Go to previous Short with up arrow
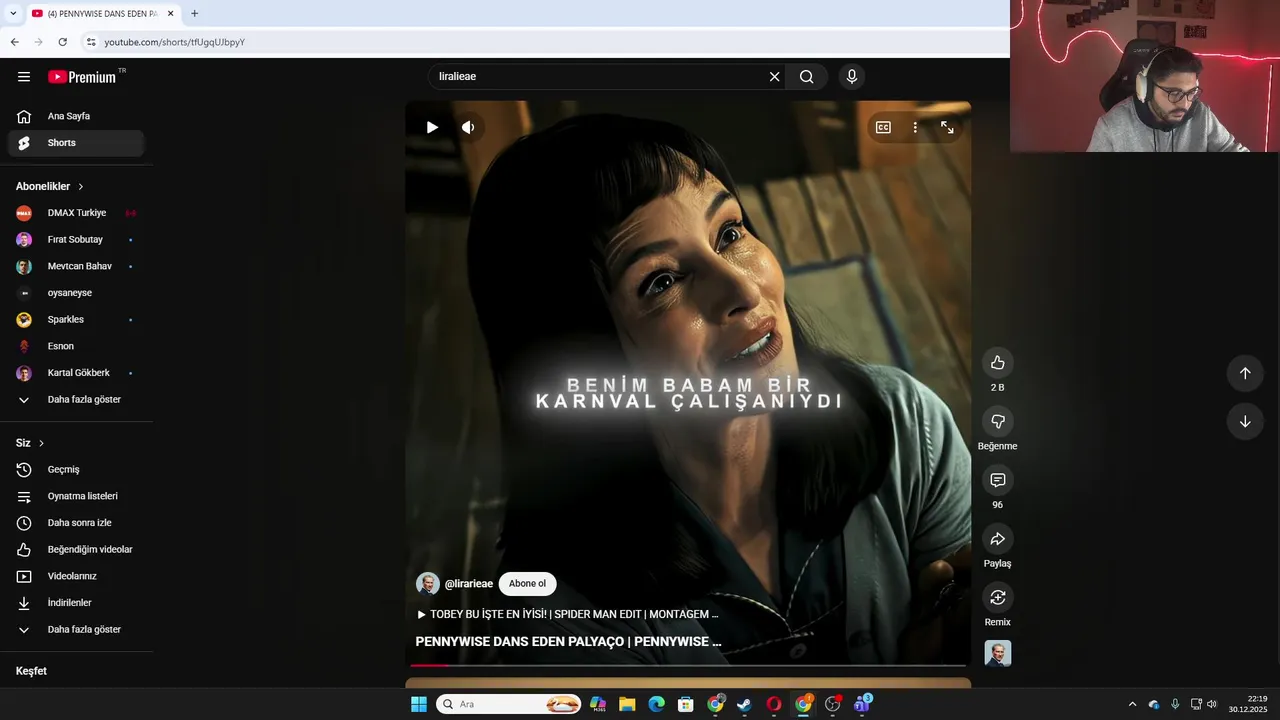This screenshot has height=720, width=1280. pos(1245,373)
